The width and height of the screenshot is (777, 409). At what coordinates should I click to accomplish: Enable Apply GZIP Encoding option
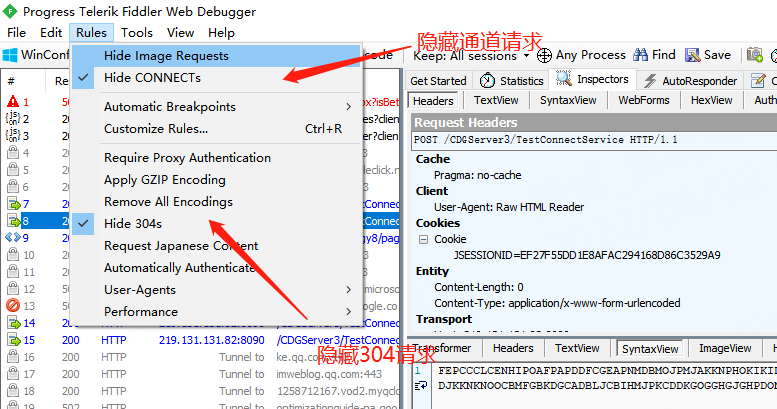(x=216, y=179)
